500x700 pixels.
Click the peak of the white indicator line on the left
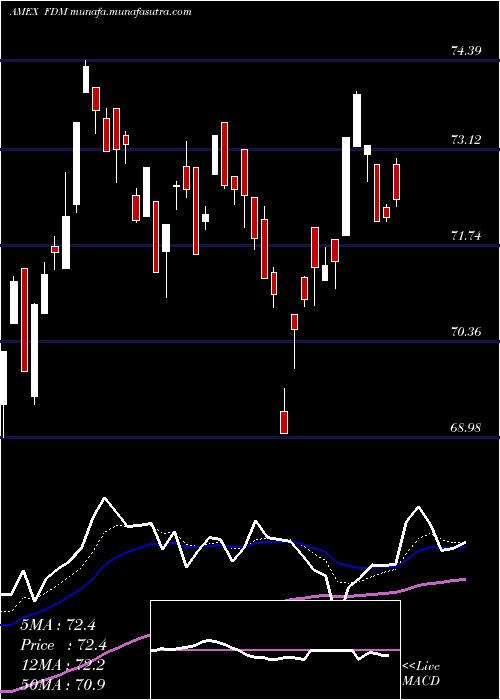coord(105,498)
